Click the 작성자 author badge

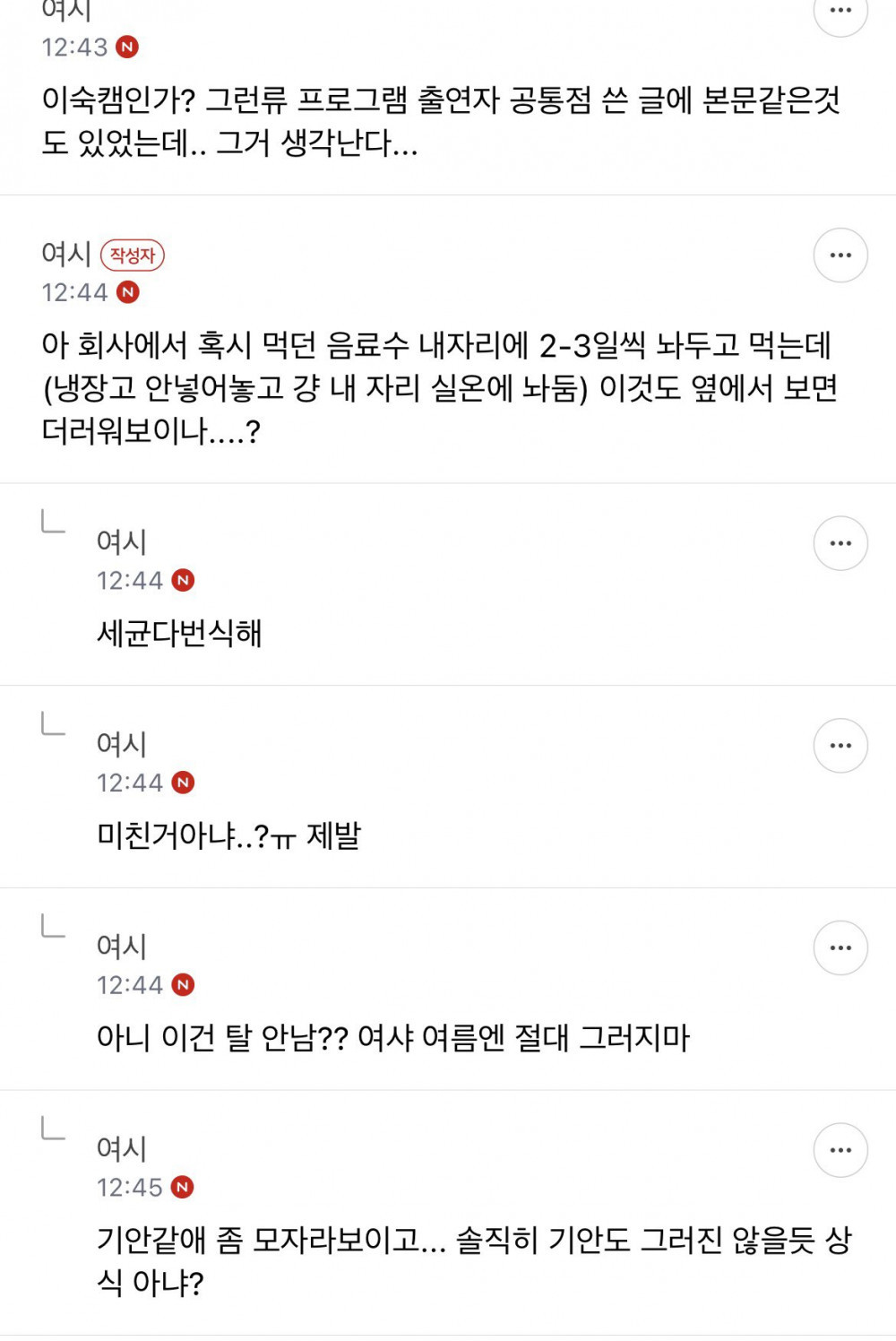[133, 255]
